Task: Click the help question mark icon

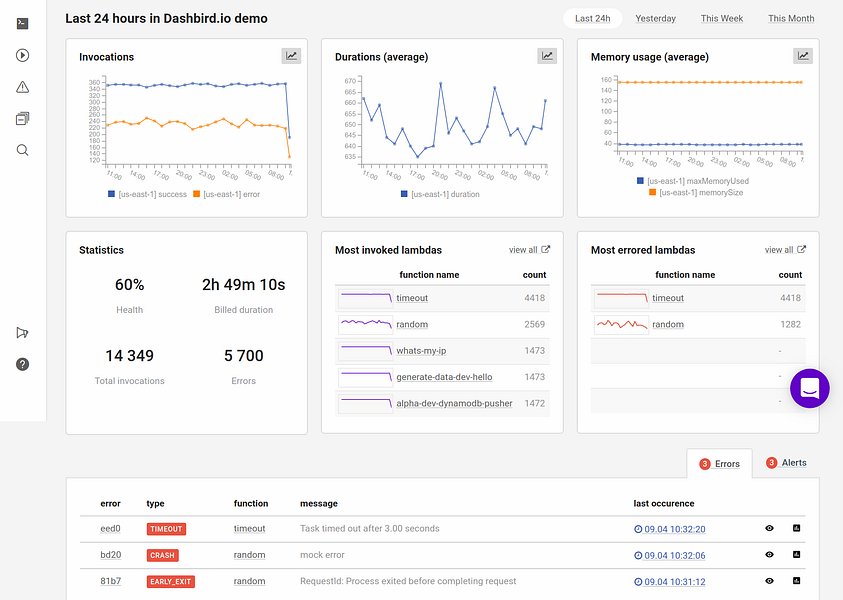Action: coord(23,364)
